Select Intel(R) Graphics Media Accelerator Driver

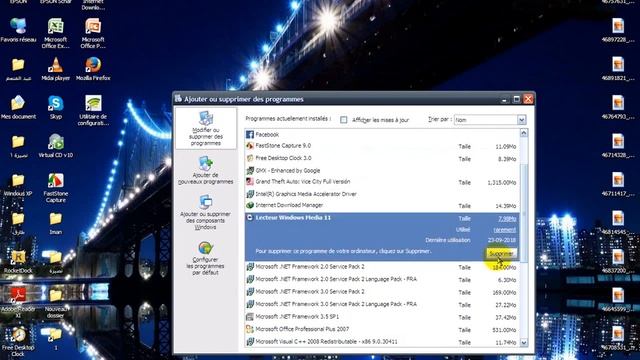(382, 194)
